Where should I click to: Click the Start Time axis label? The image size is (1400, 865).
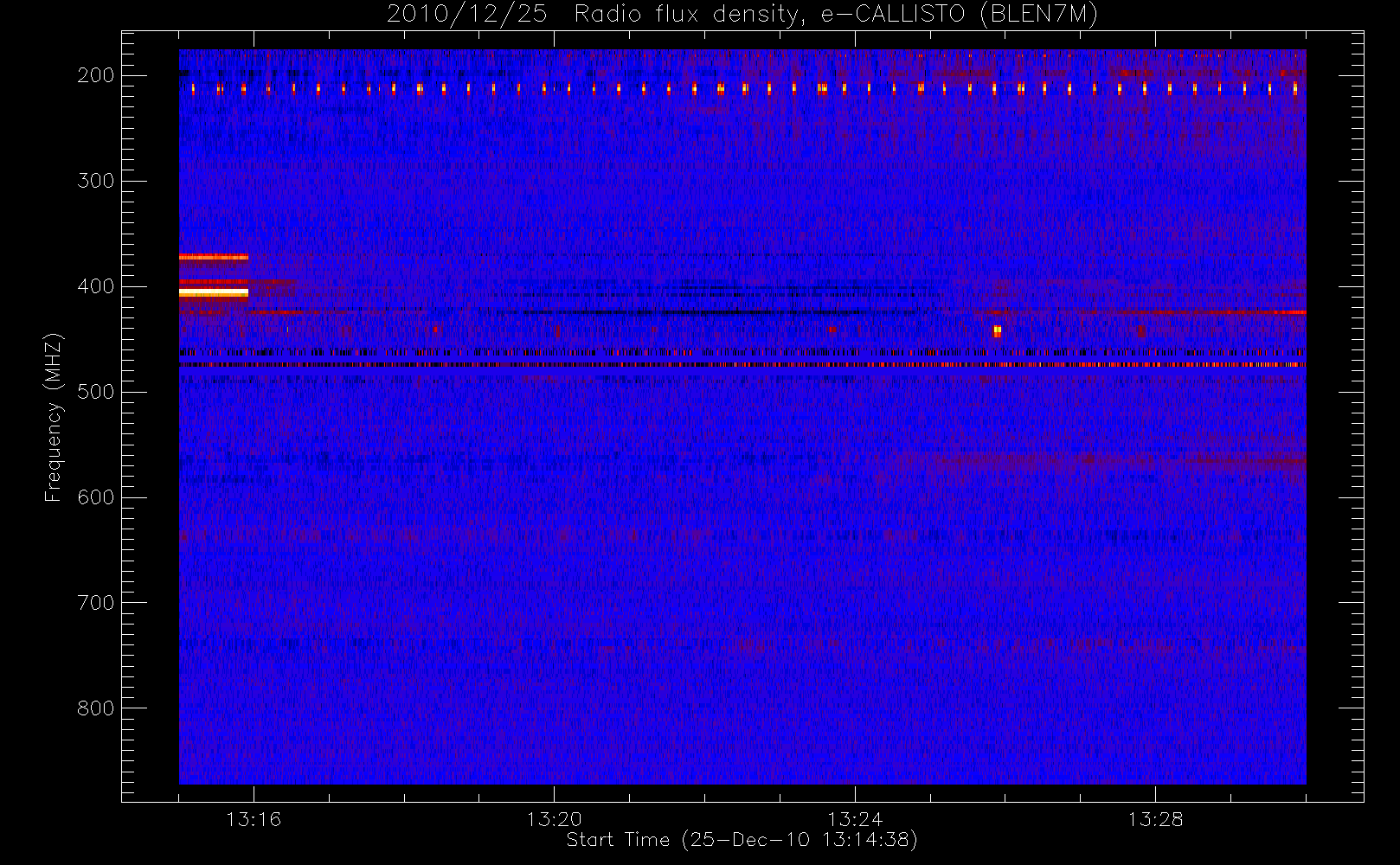click(x=742, y=840)
